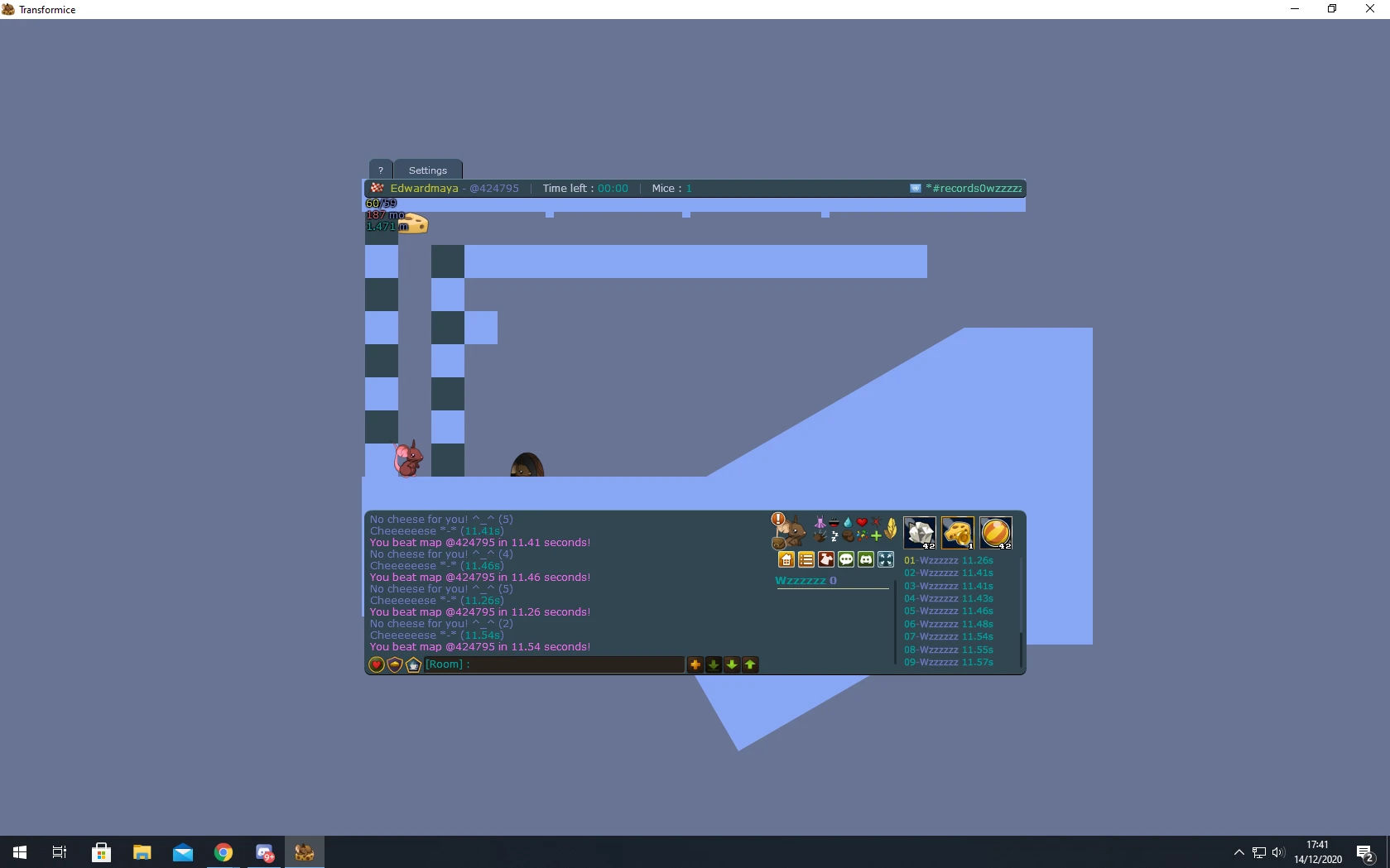
Task: Click the #records0wzzzzz room name
Action: coord(974,189)
